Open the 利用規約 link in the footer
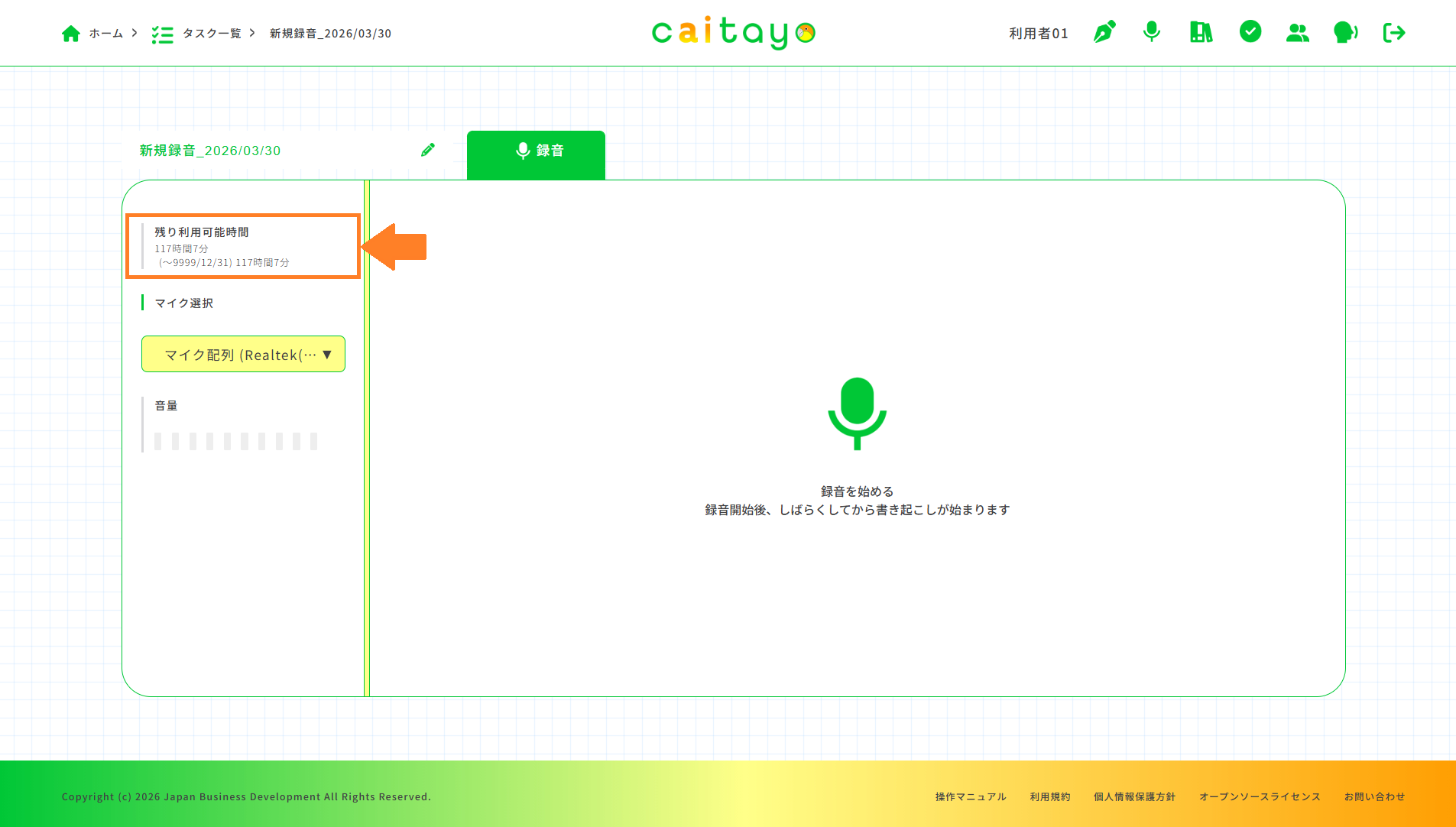1456x827 pixels. point(1050,796)
